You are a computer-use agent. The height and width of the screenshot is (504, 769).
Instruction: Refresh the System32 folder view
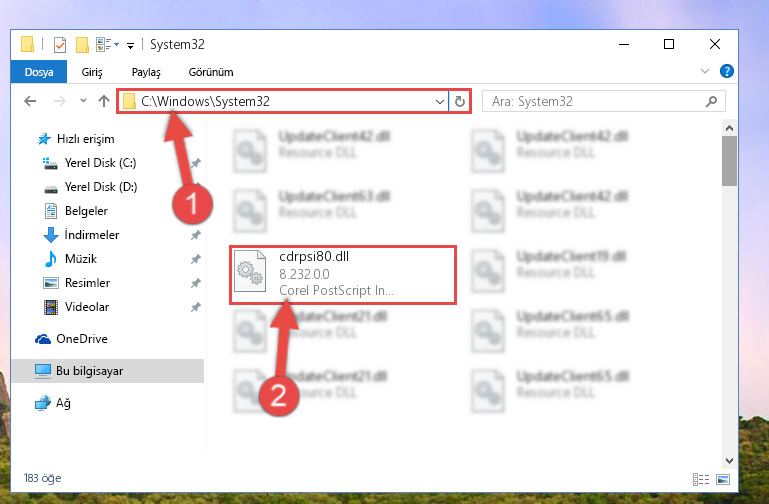[460, 101]
